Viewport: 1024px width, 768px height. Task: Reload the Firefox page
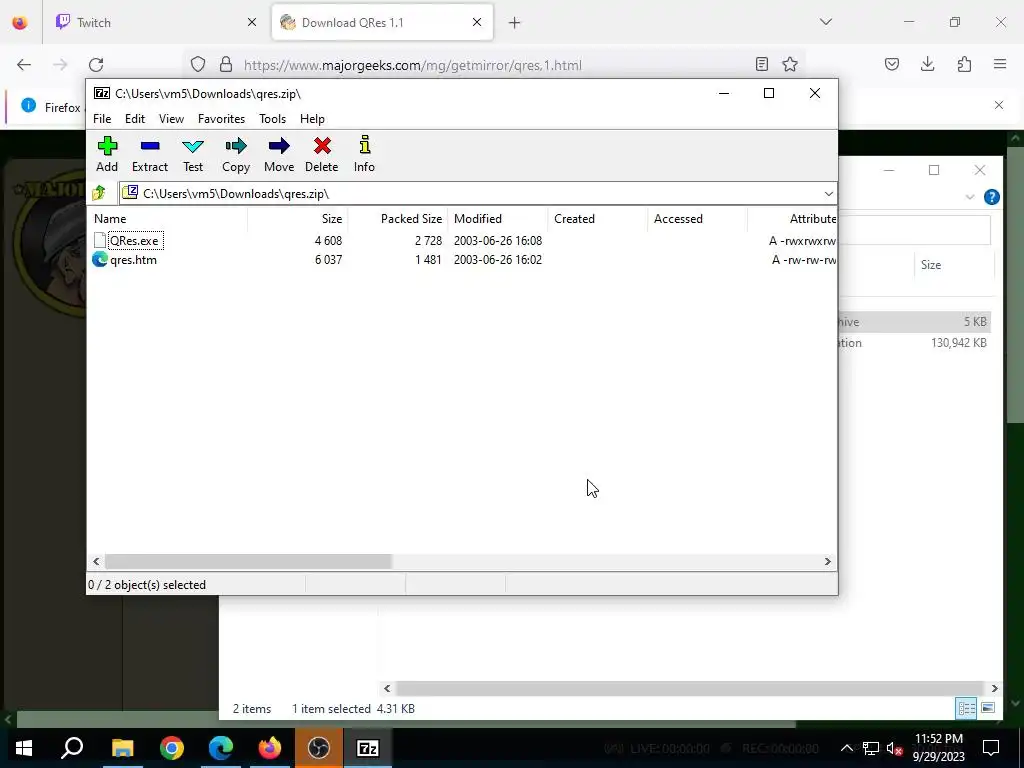[96, 65]
